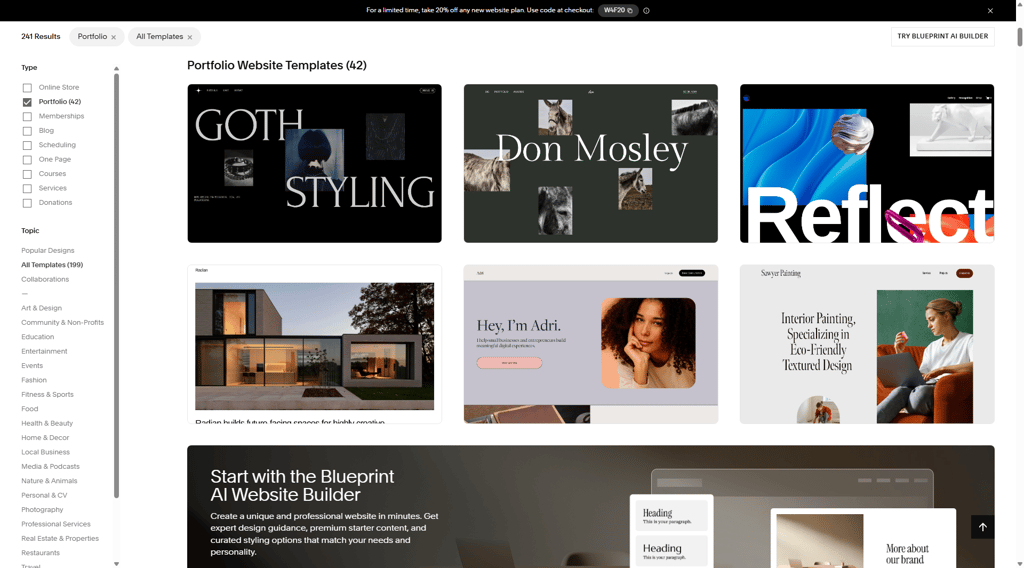The image size is (1024, 568).
Task: Open the Hey, I'm Adri template
Action: coord(590,344)
